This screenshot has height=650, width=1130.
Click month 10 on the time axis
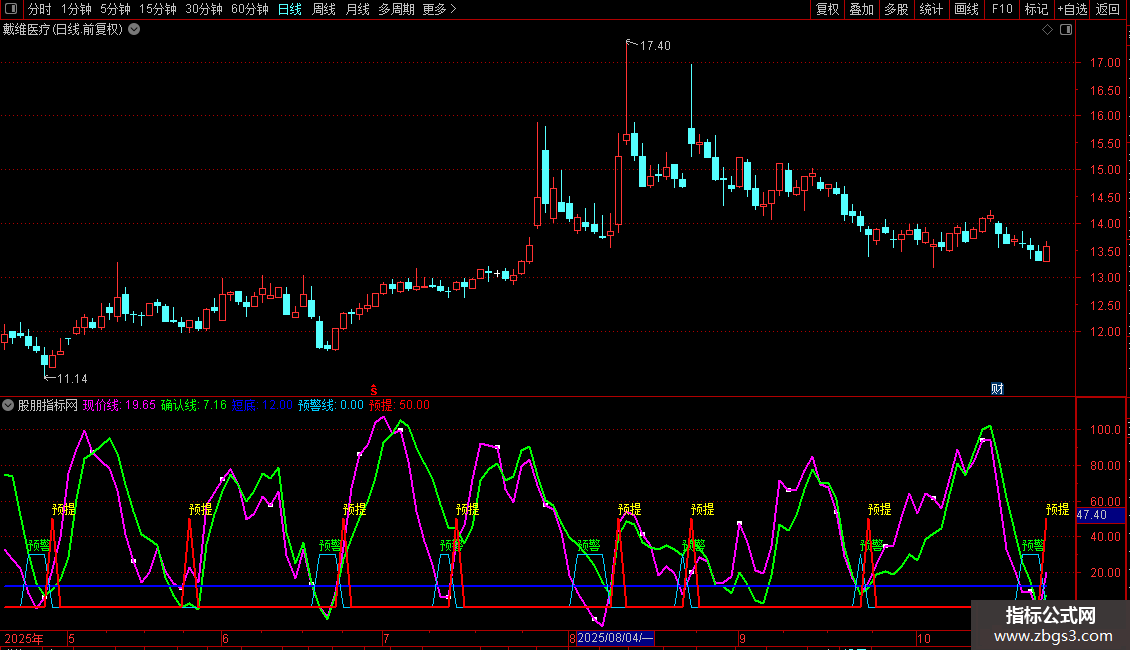click(924, 638)
